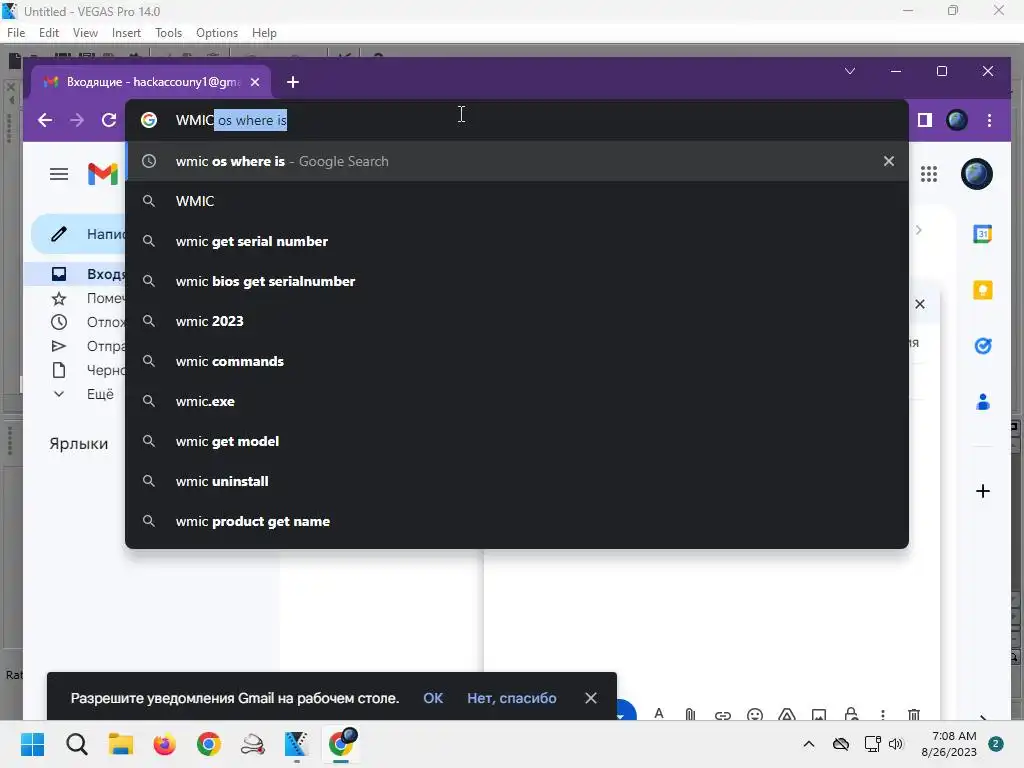Choose 'wmic bios get serialnumber' suggestion

517,281
